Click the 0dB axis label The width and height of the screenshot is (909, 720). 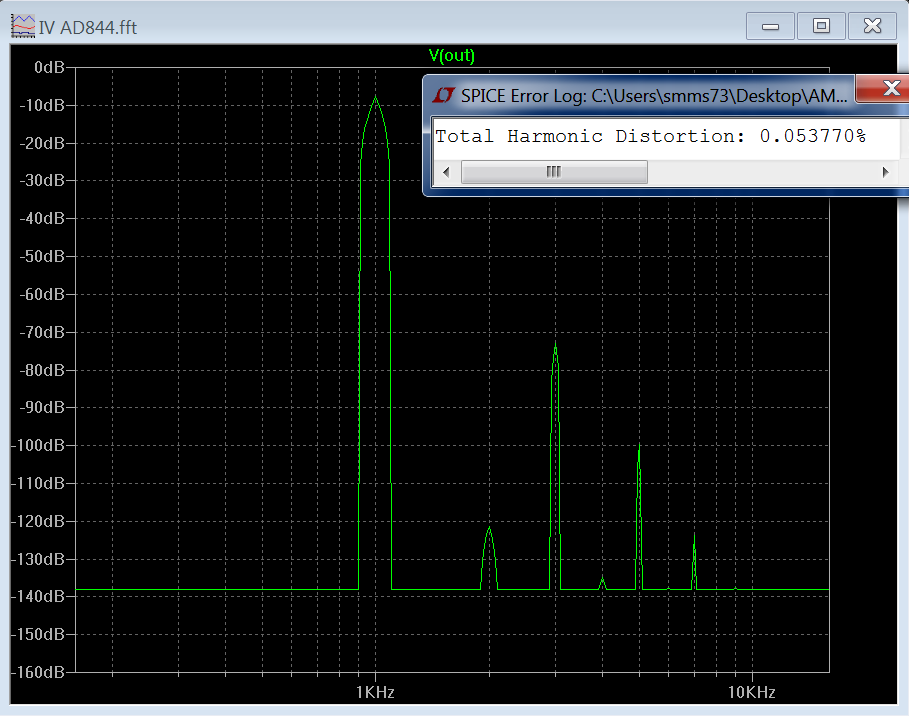(x=49, y=67)
